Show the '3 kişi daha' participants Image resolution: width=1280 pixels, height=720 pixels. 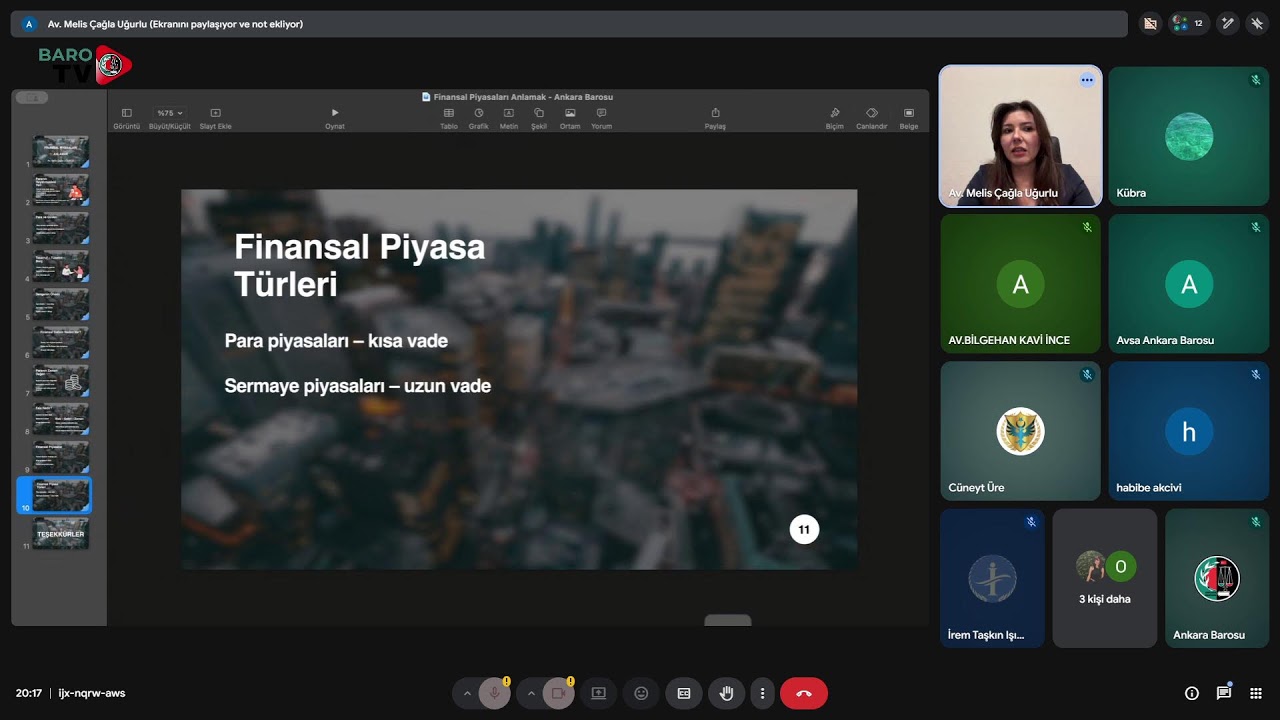point(1105,578)
